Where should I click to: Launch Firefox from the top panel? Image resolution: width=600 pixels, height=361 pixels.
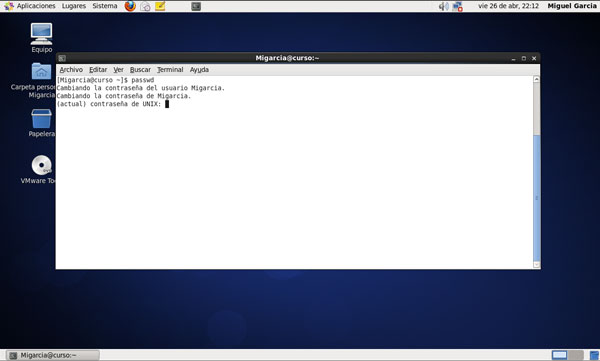(130, 6)
